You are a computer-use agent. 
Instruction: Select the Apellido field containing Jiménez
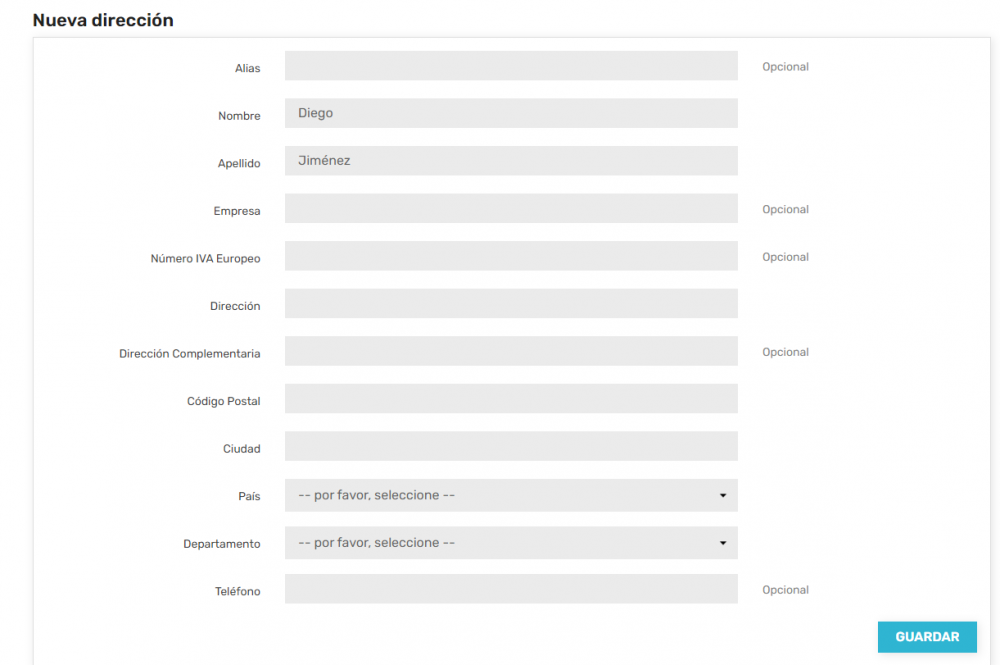point(510,160)
